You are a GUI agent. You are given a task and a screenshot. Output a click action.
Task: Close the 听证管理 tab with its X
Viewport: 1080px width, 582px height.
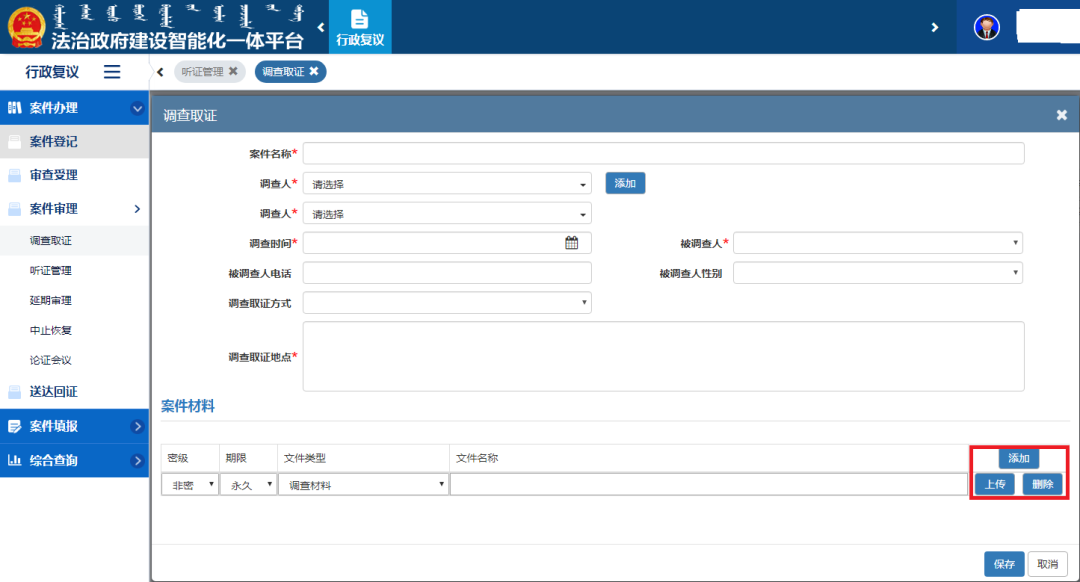click(x=233, y=71)
